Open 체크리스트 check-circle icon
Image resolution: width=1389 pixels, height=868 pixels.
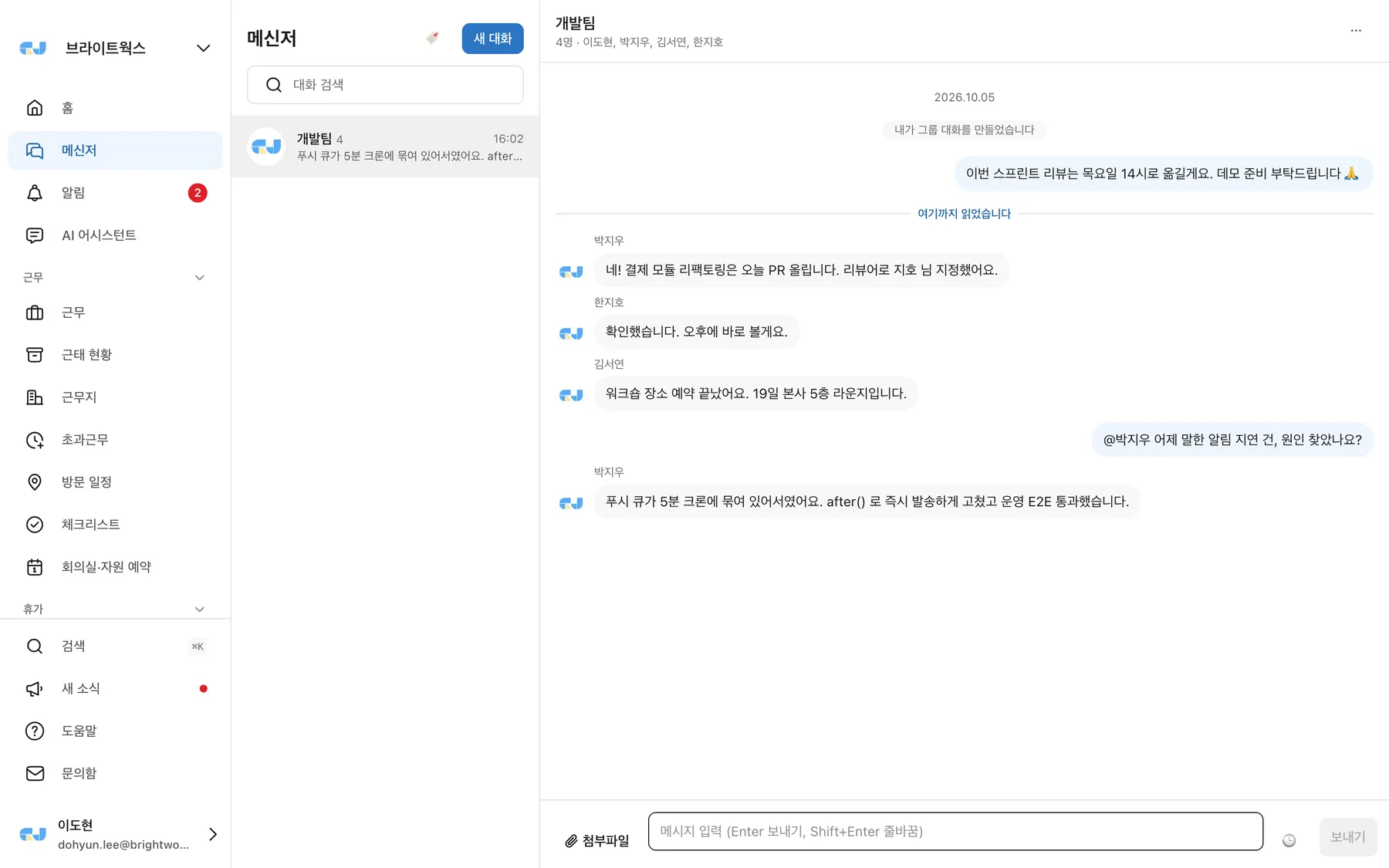point(35,525)
